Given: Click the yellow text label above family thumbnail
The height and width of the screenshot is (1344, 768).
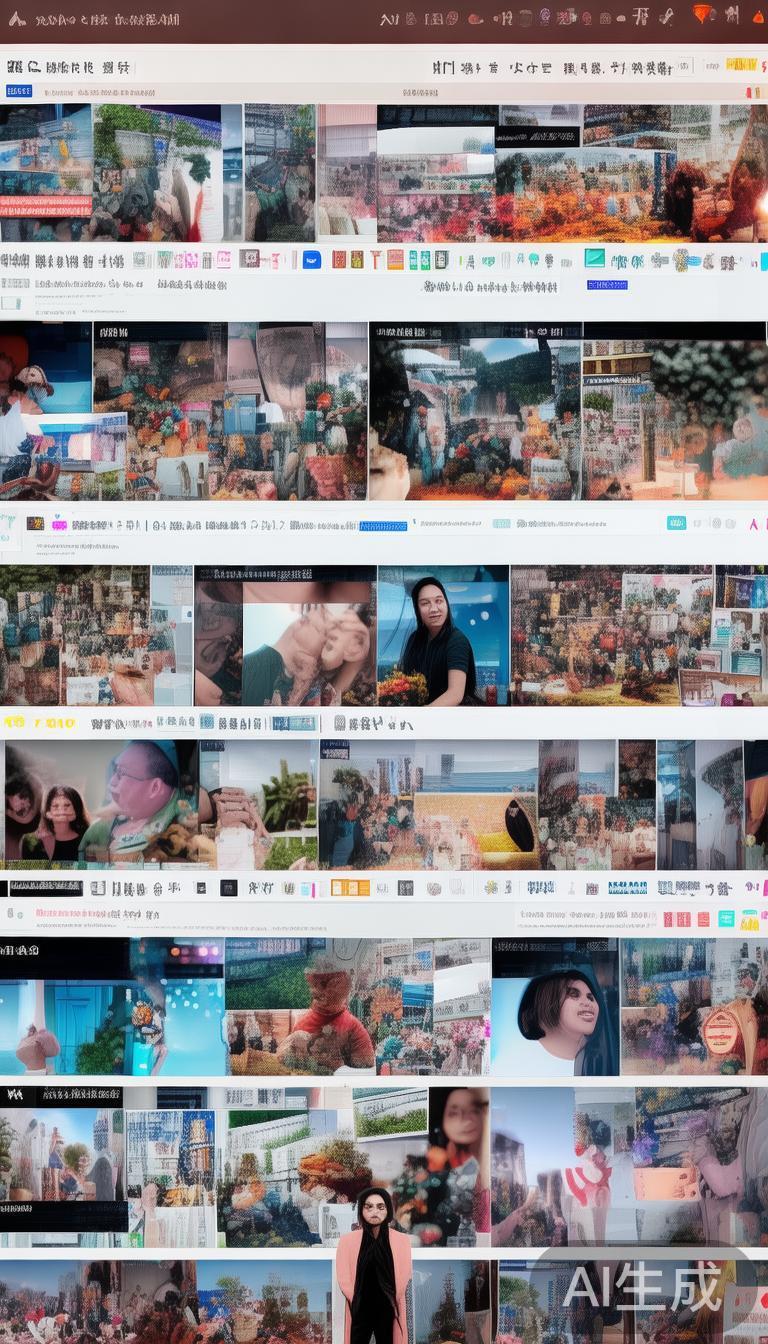Looking at the screenshot, I should (39, 722).
